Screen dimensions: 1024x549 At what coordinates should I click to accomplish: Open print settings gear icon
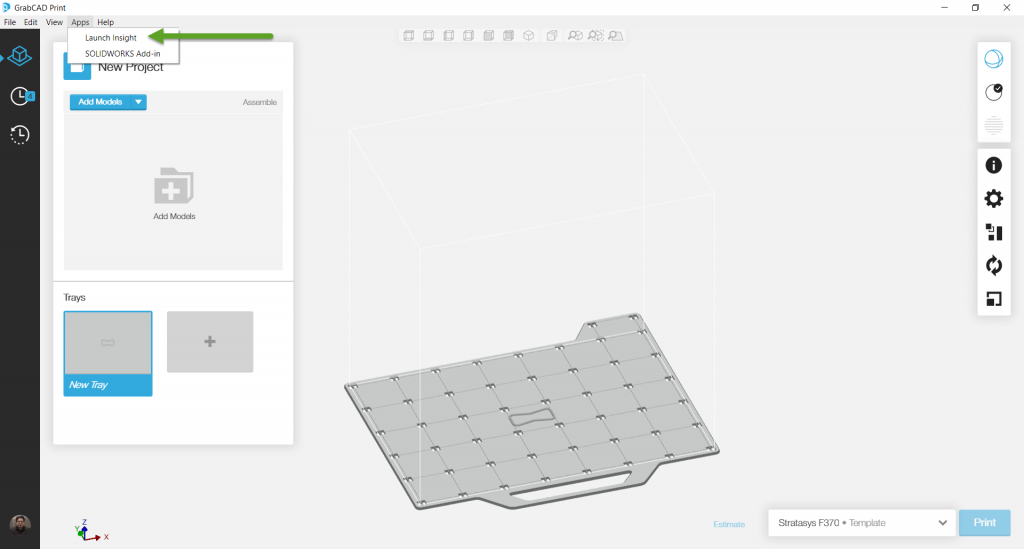[994, 199]
